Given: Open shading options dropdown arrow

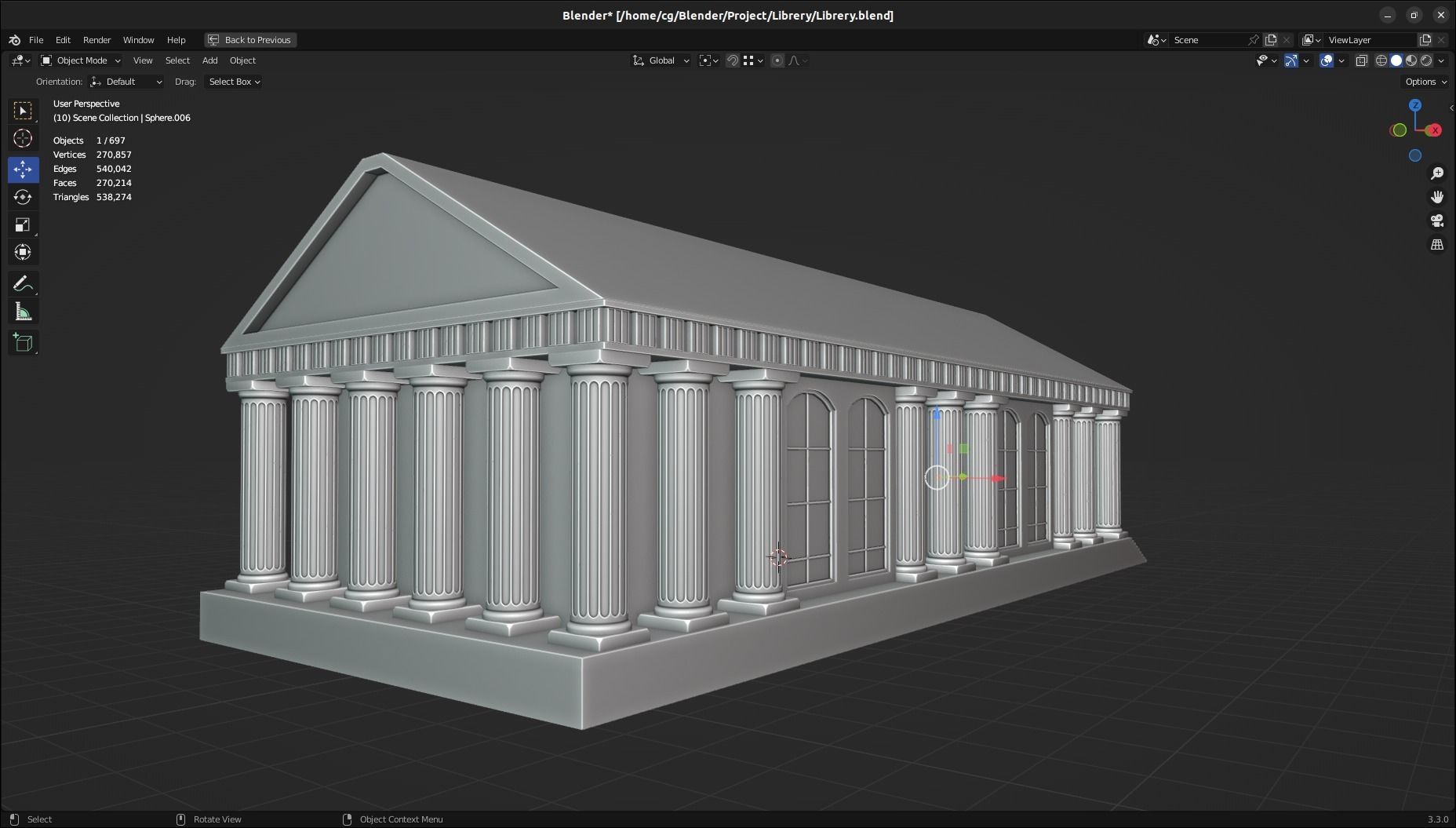Looking at the screenshot, I should (x=1441, y=60).
